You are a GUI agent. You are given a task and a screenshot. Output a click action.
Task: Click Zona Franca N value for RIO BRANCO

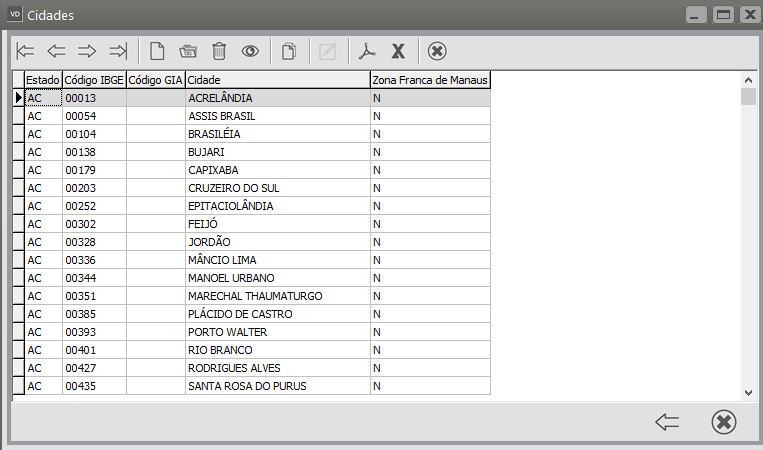[x=430, y=350]
